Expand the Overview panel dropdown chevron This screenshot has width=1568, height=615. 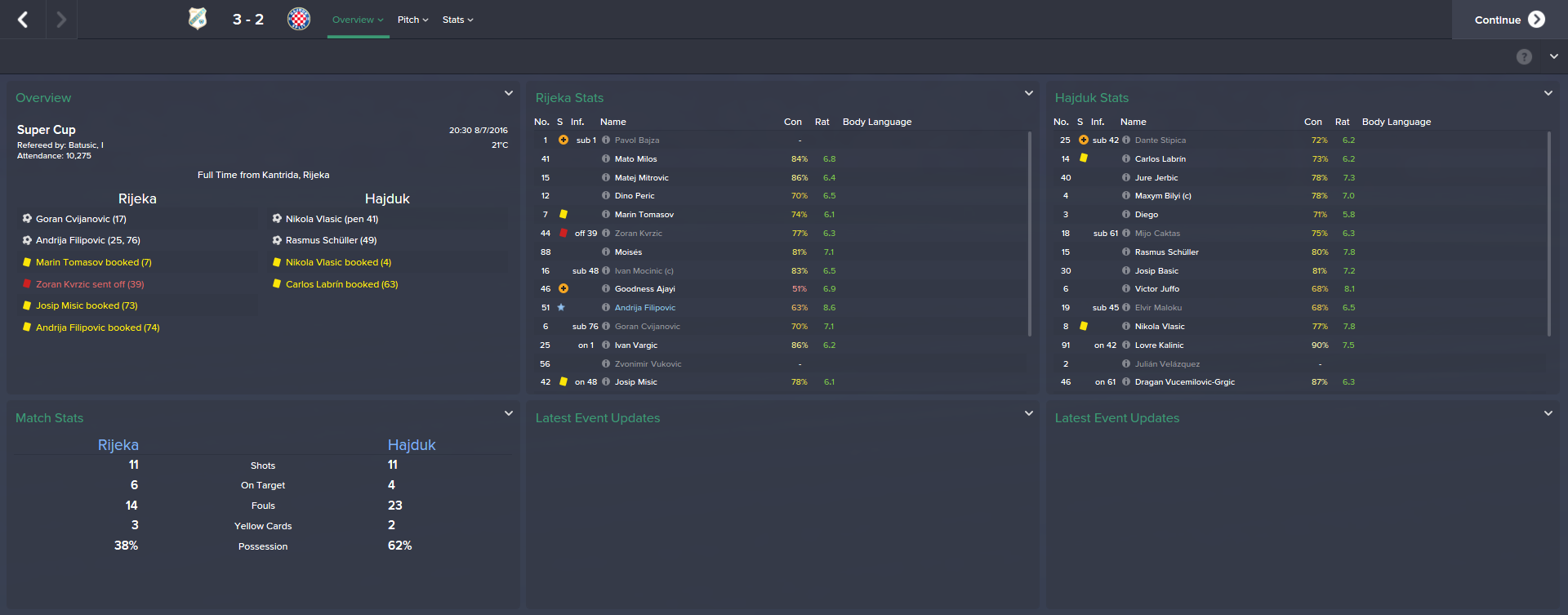click(509, 94)
